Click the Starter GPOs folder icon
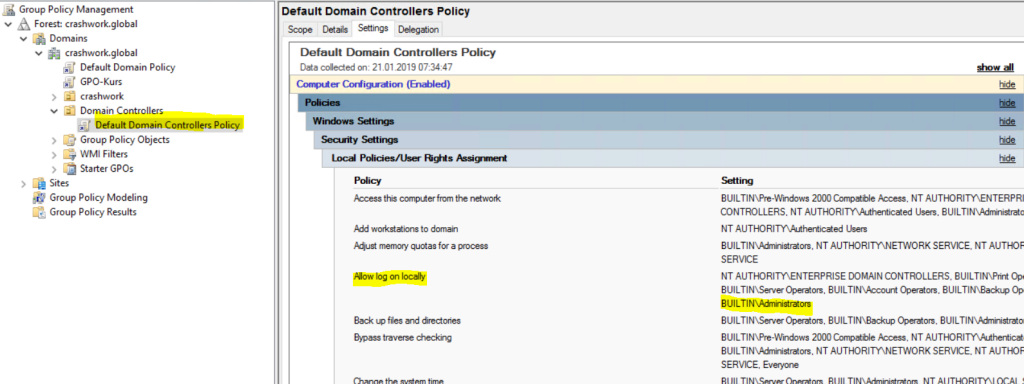This screenshot has width=1024, height=384. coord(69,168)
